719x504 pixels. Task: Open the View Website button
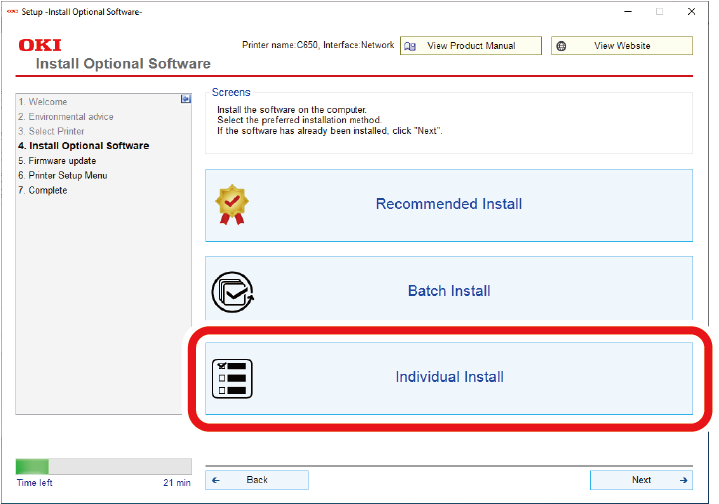[621, 46]
